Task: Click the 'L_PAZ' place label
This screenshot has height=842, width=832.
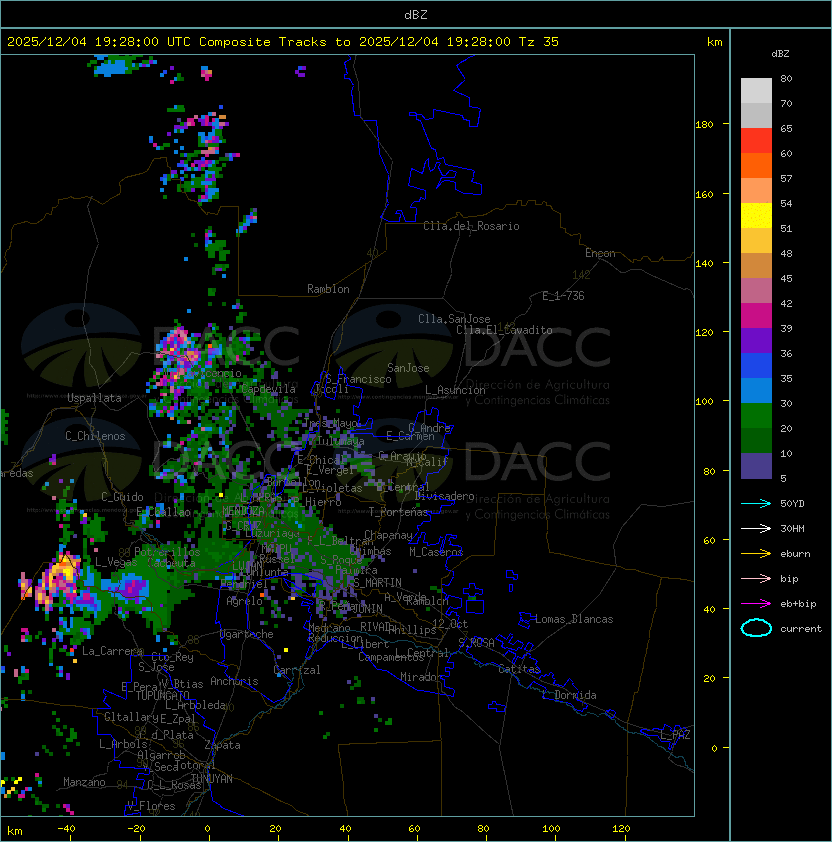Action: click(x=675, y=735)
